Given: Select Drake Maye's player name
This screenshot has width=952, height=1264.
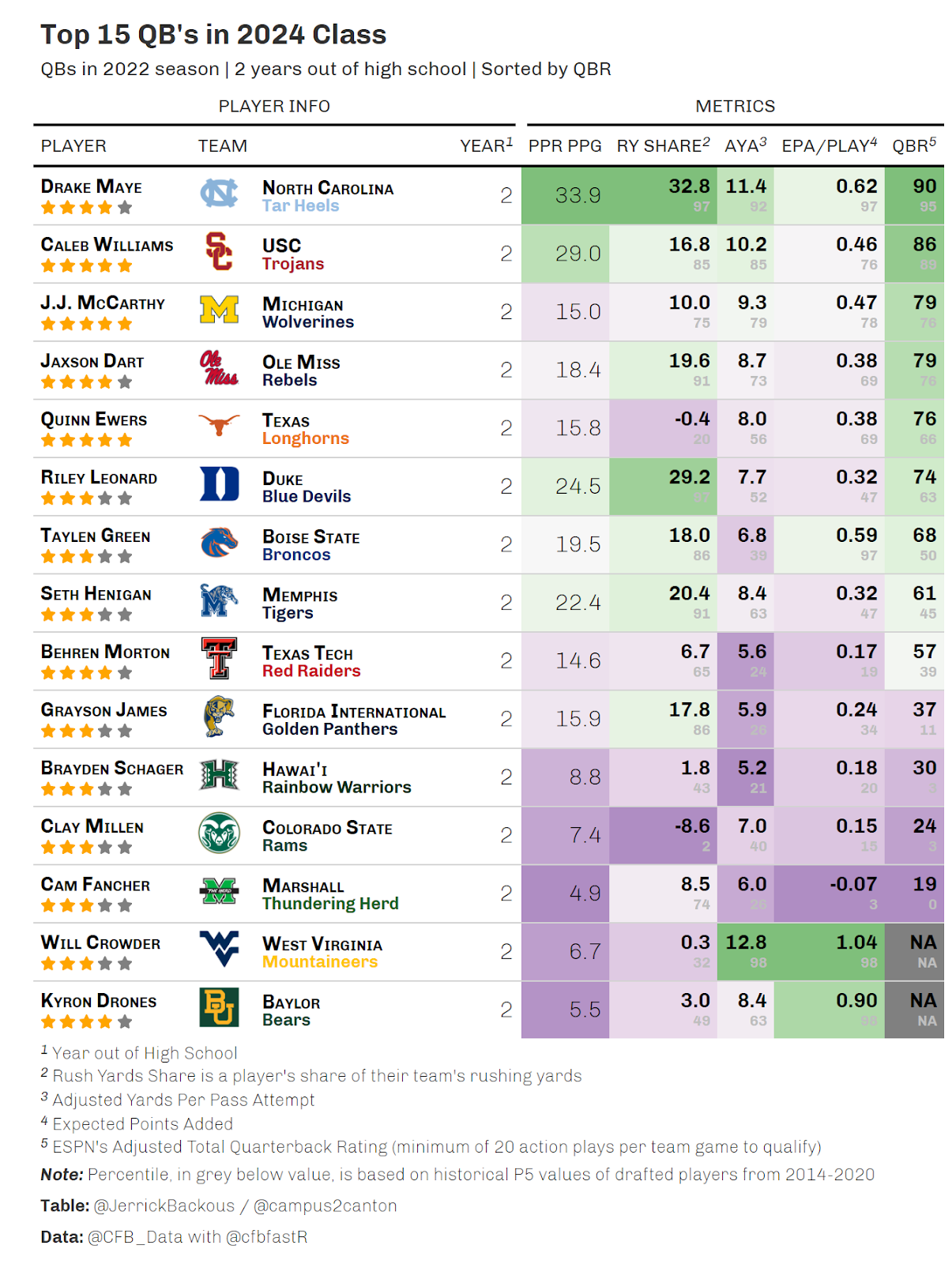Looking at the screenshot, I should (92, 187).
